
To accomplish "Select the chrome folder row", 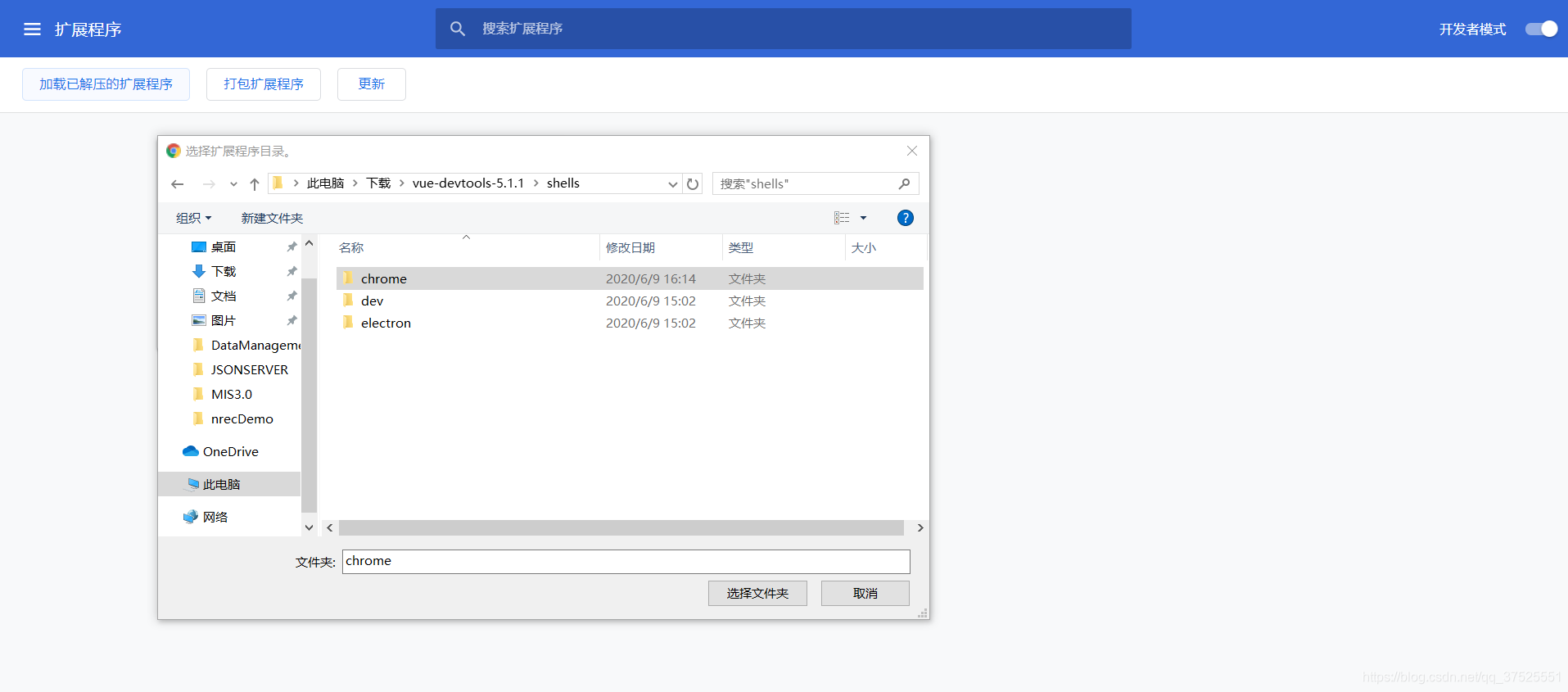I will (630, 278).
